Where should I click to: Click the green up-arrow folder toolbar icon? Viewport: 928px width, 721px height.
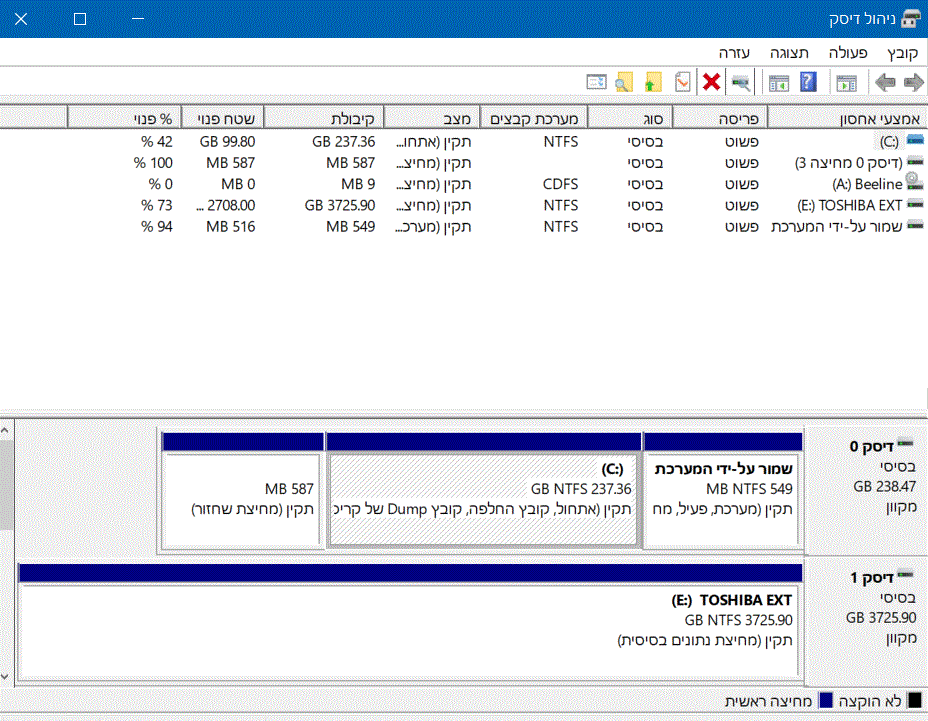tap(654, 82)
